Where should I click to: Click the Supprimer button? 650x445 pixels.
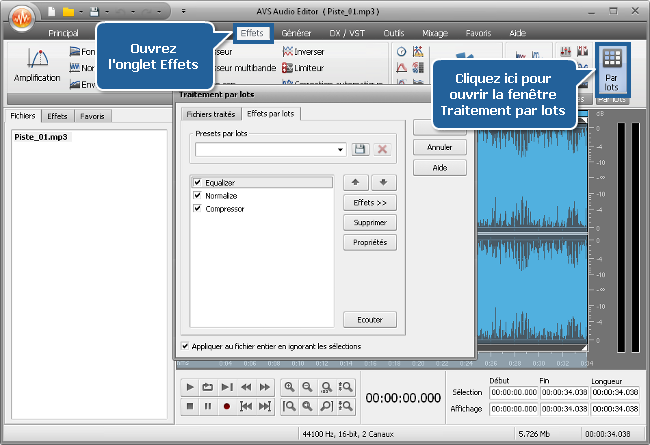[x=370, y=222]
